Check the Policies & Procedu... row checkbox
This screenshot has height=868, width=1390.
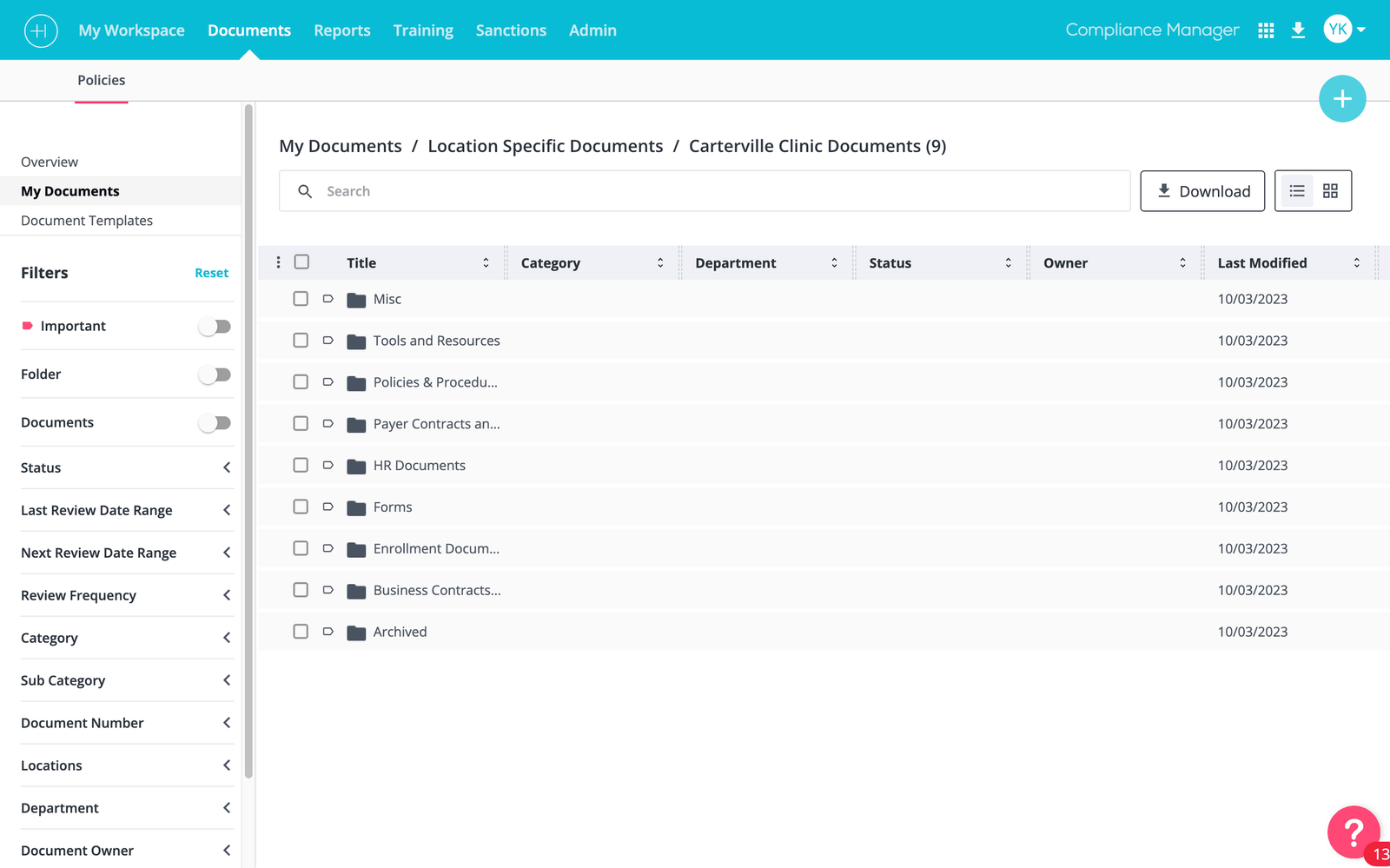(301, 382)
